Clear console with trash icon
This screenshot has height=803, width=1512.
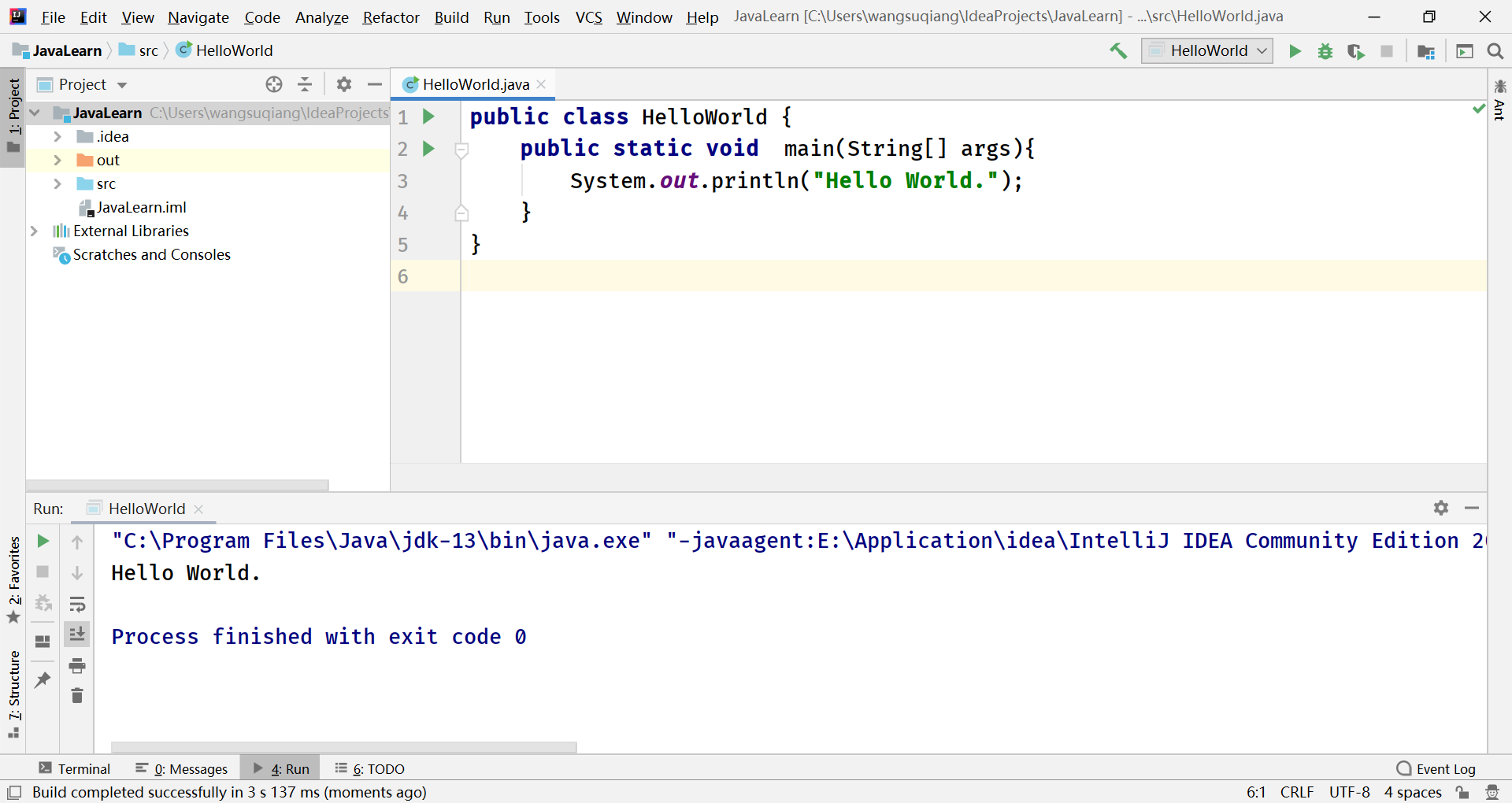(x=77, y=696)
